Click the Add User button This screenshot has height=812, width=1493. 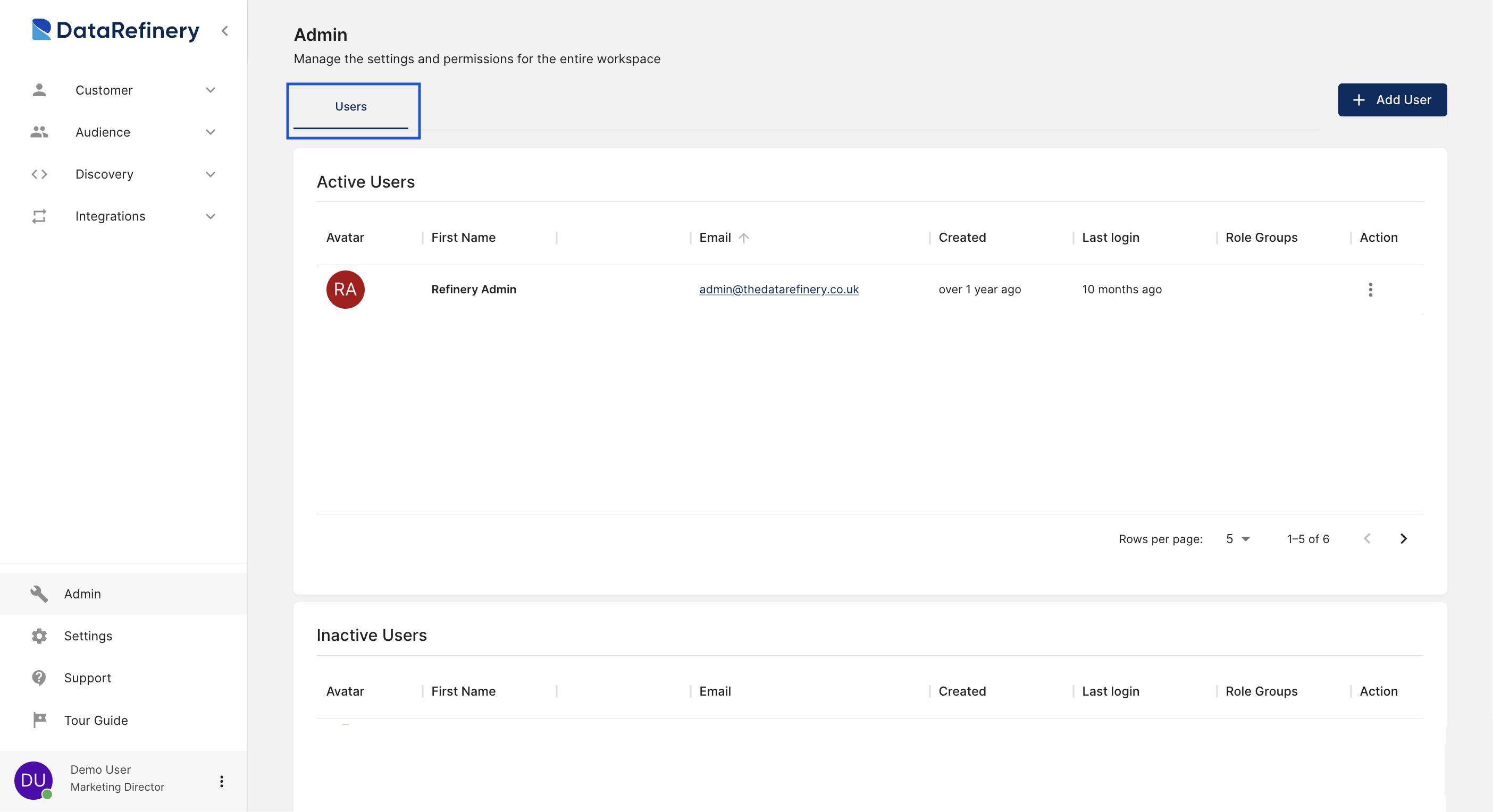coord(1392,99)
